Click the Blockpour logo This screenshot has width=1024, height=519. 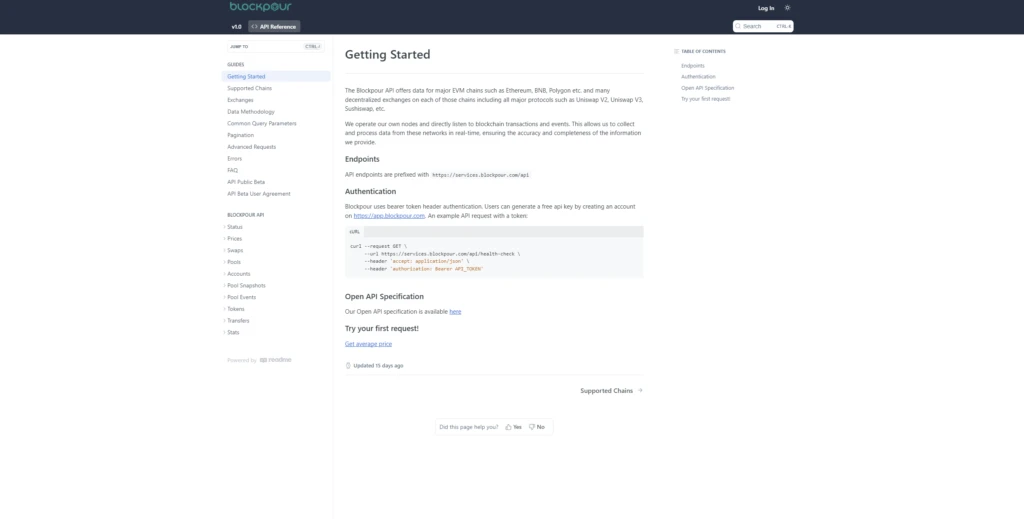(x=261, y=7)
